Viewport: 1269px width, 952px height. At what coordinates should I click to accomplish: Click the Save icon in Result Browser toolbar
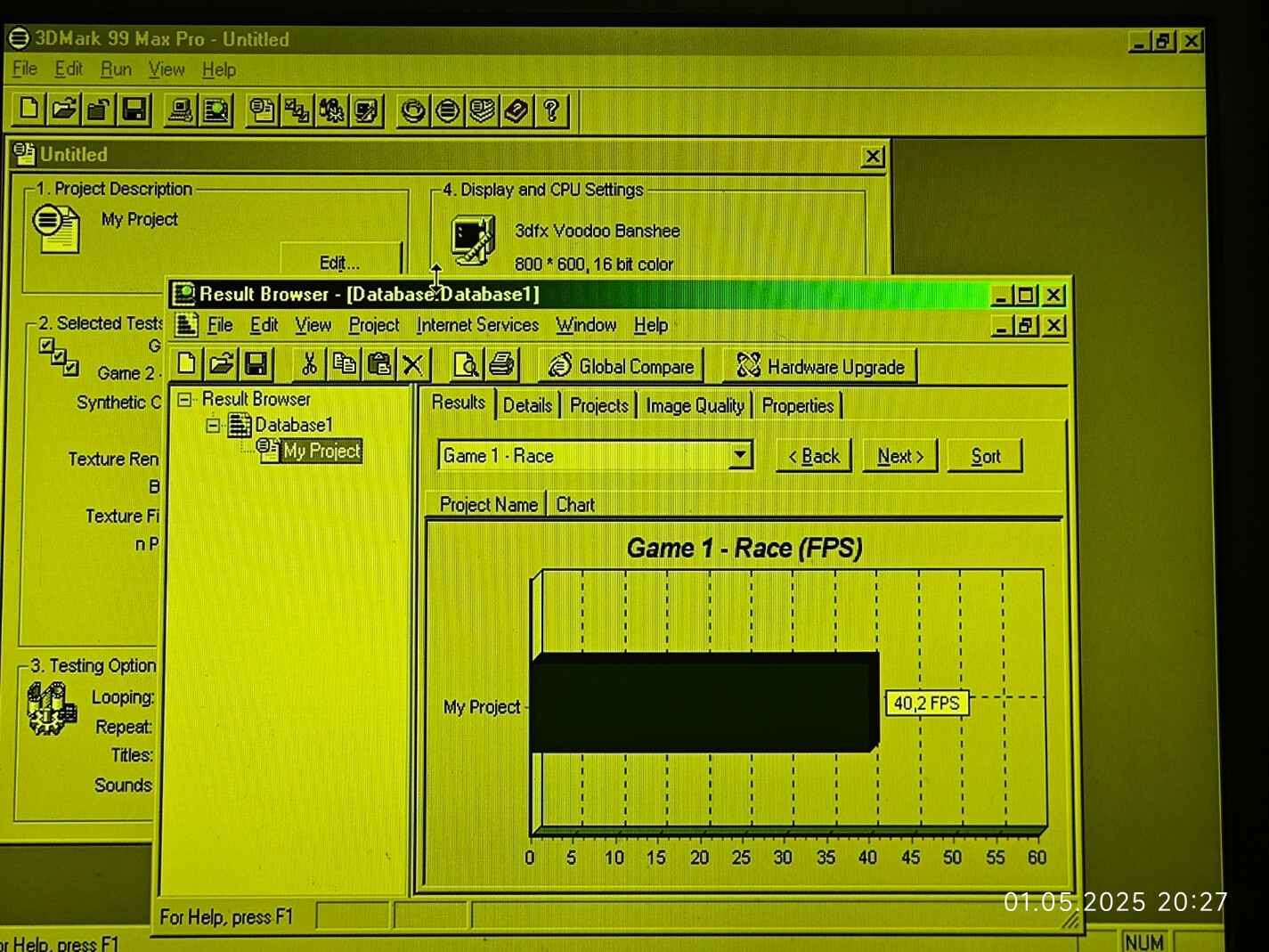256,363
